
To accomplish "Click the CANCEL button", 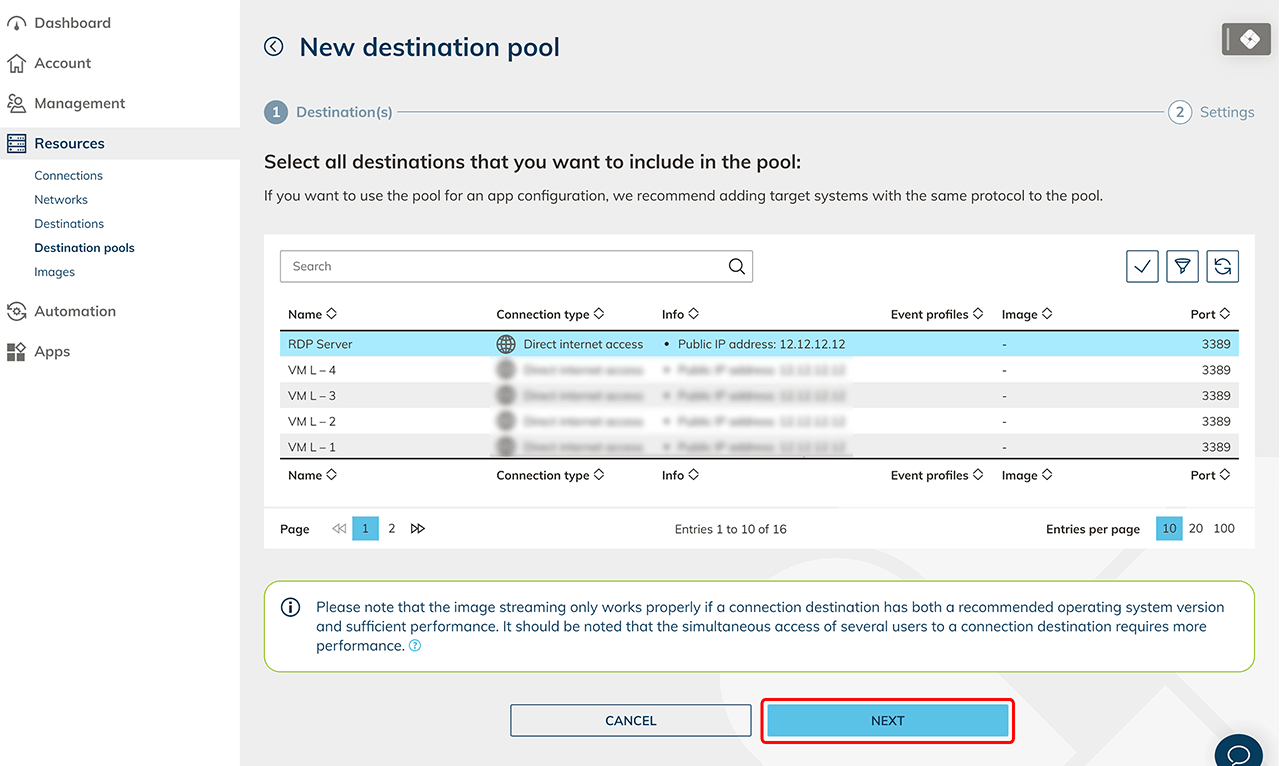I will coord(630,720).
